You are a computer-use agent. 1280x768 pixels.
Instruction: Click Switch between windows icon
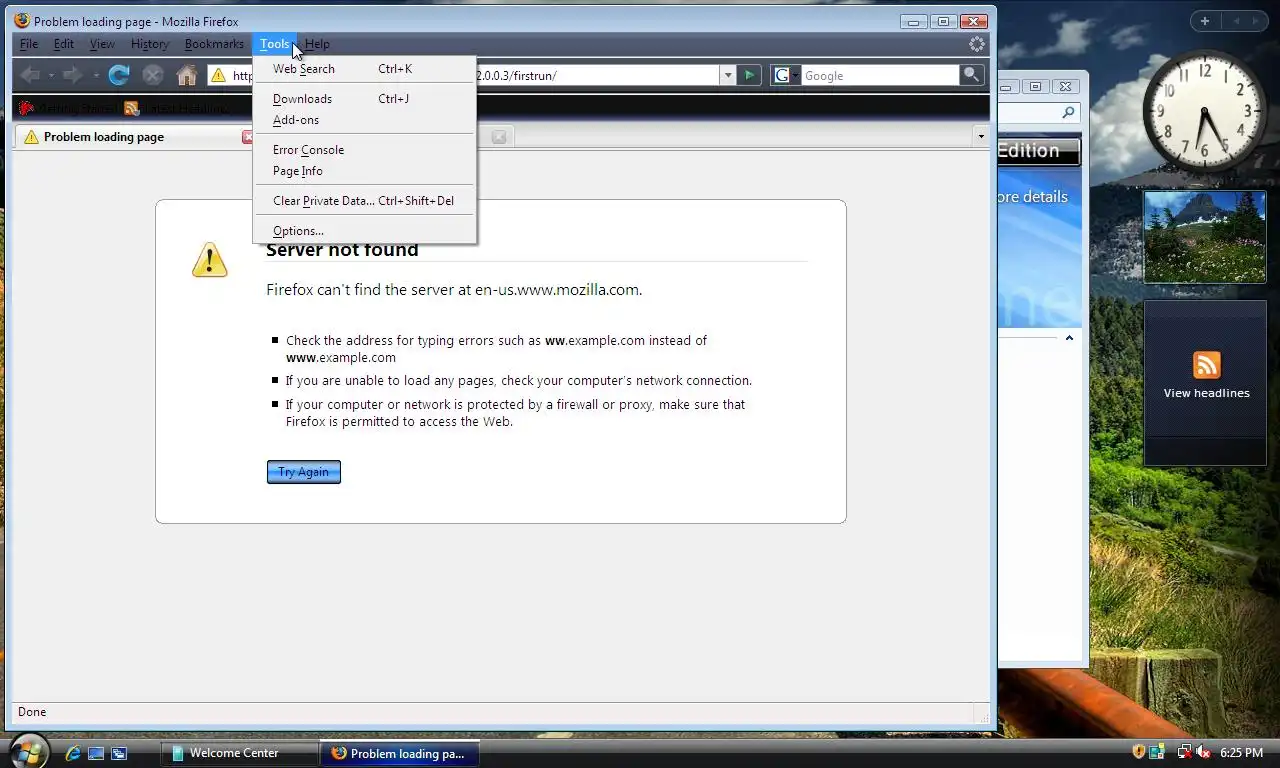coord(119,753)
